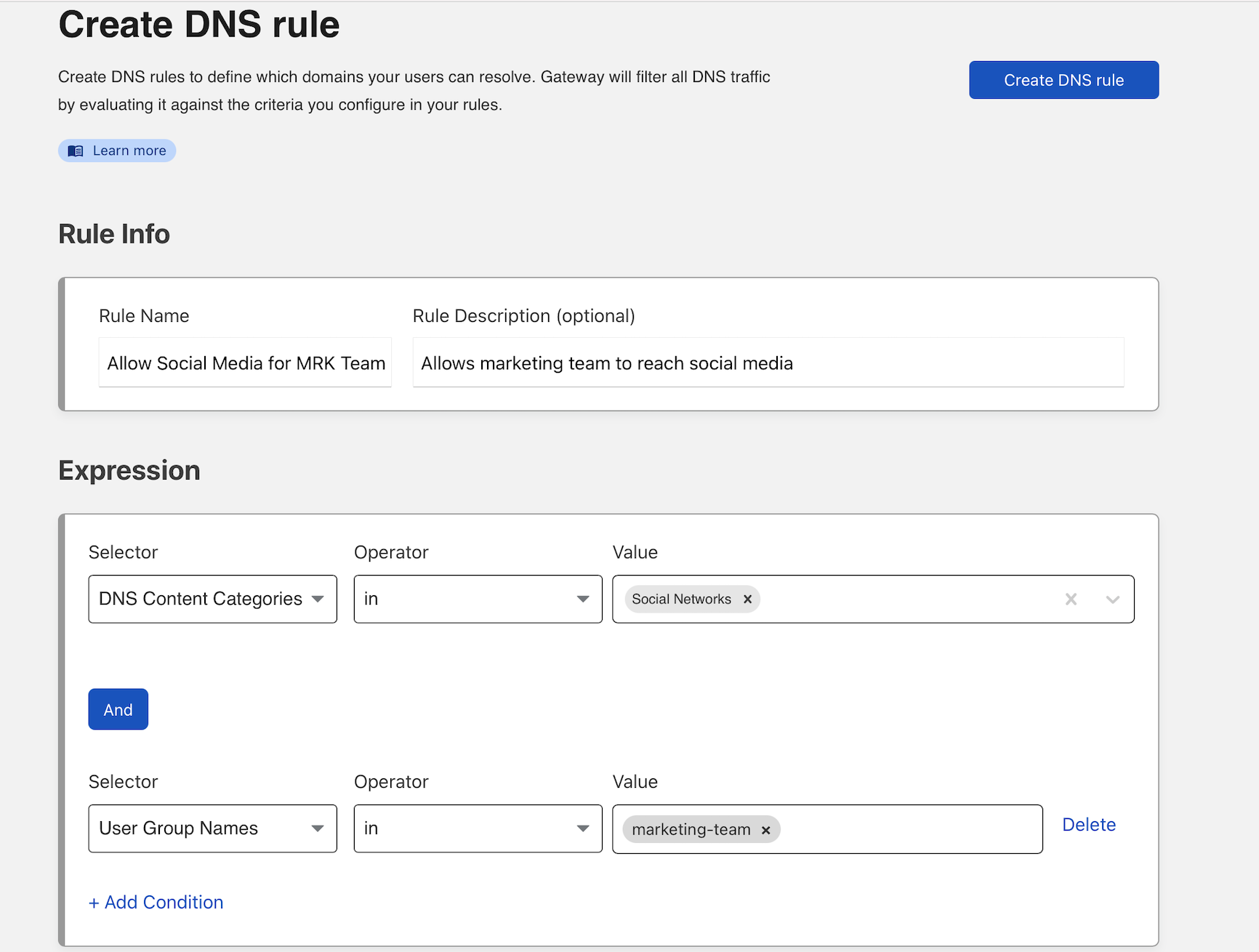Select the Social Networks tag label
This screenshot has width=1259, height=952.
coord(681,600)
